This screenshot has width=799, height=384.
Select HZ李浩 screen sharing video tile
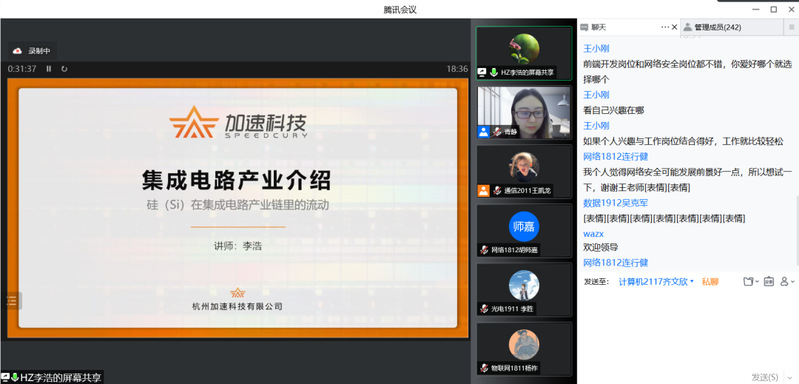tap(524, 53)
